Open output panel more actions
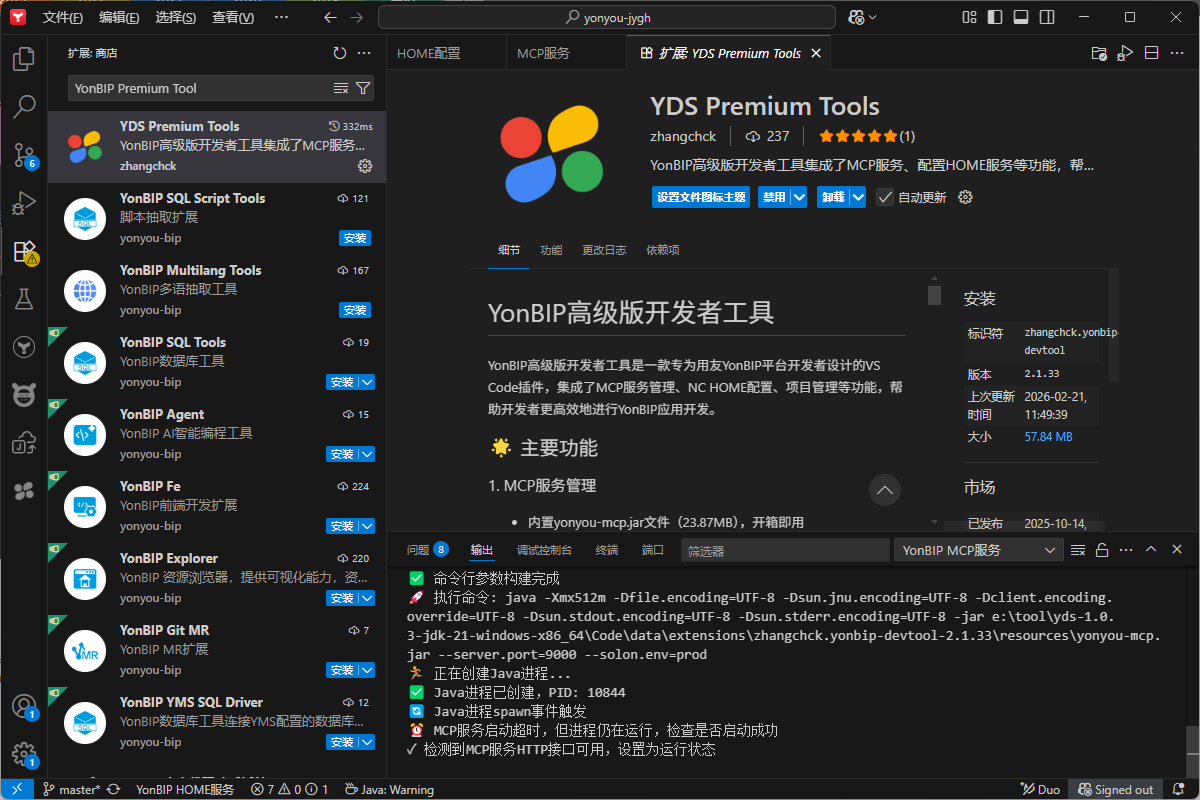Screen dimensions: 1200x800 [x=1126, y=550]
